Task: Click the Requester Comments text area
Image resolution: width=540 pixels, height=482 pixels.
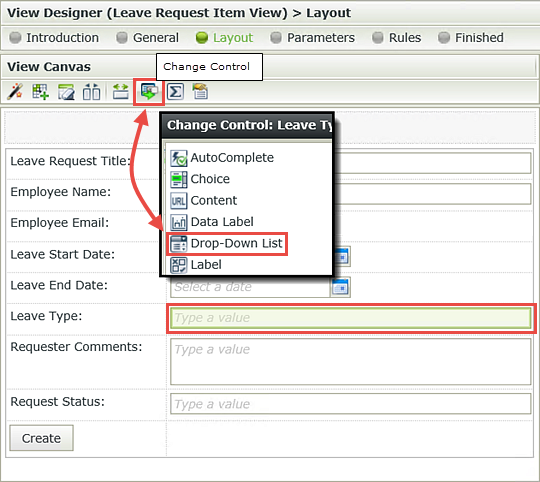Action: [x=351, y=362]
